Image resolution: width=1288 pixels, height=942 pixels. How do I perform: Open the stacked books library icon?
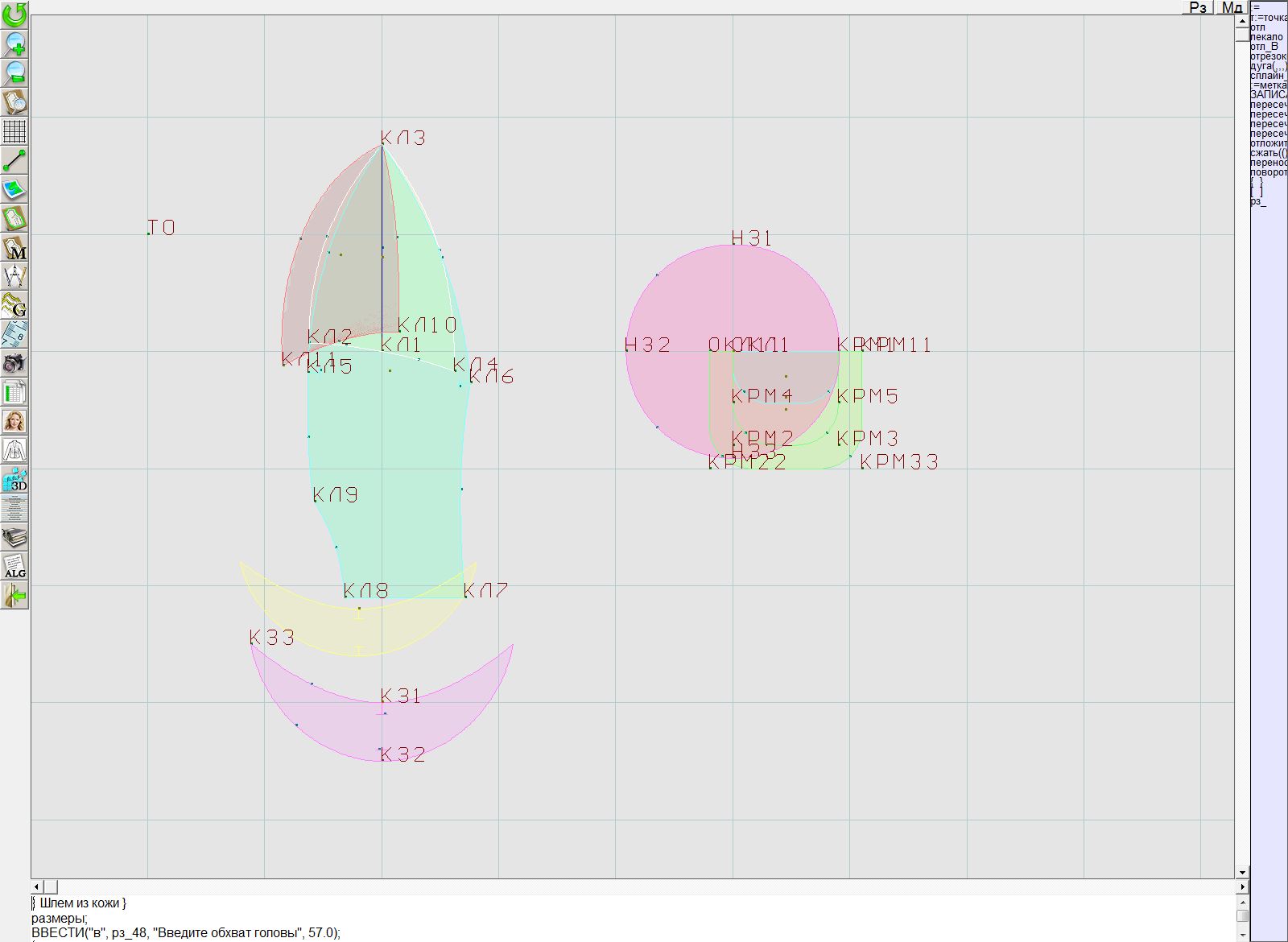(14, 538)
